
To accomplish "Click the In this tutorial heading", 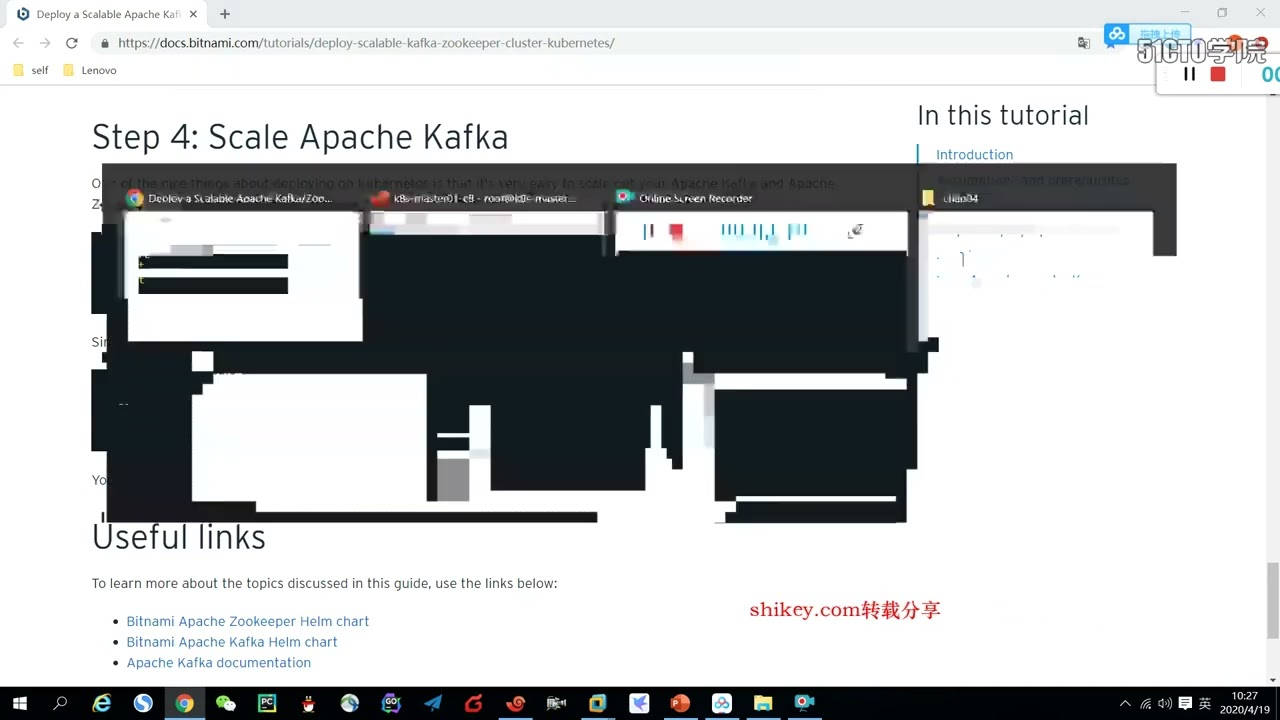I will tap(1002, 115).
